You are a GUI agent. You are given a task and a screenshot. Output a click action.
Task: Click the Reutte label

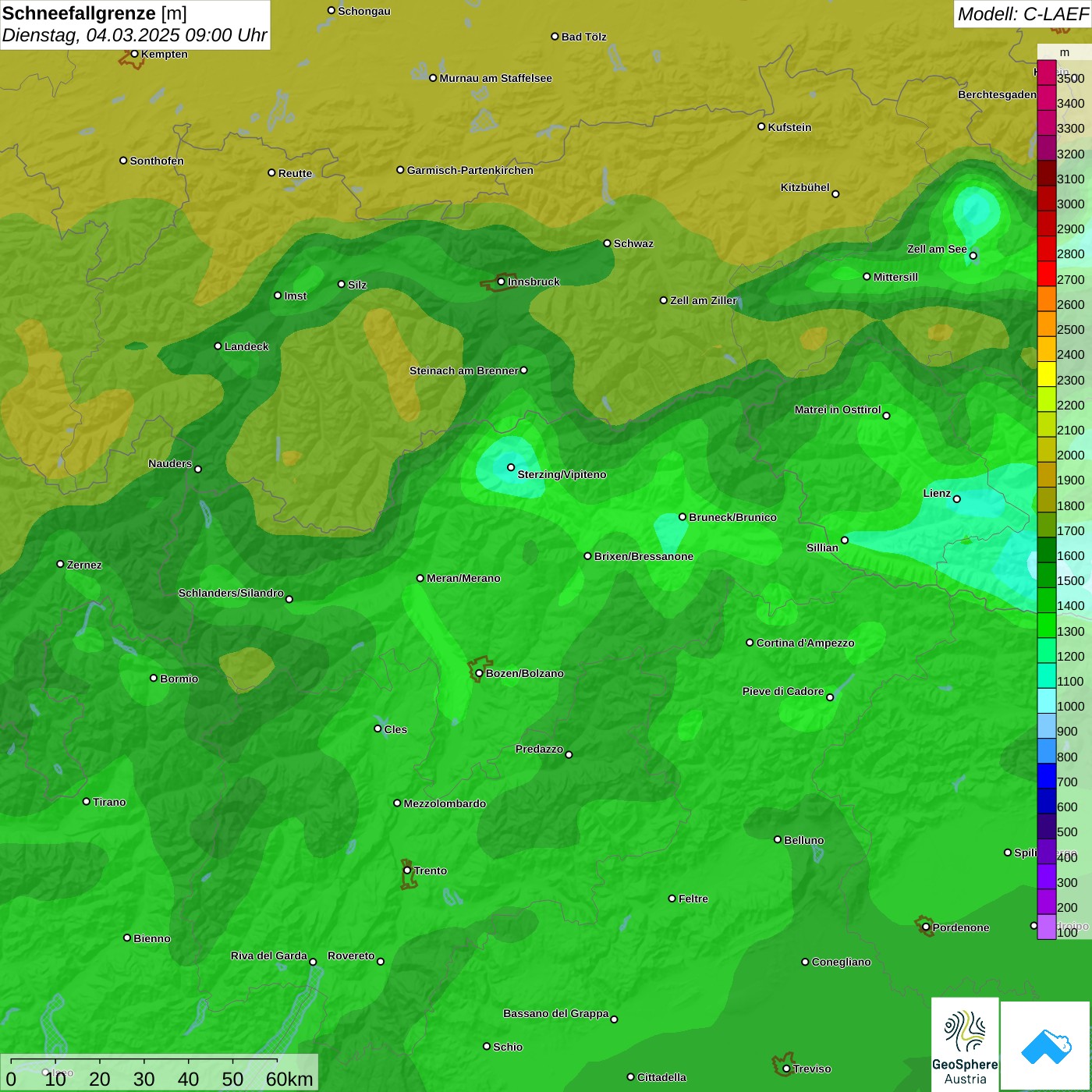[295, 173]
